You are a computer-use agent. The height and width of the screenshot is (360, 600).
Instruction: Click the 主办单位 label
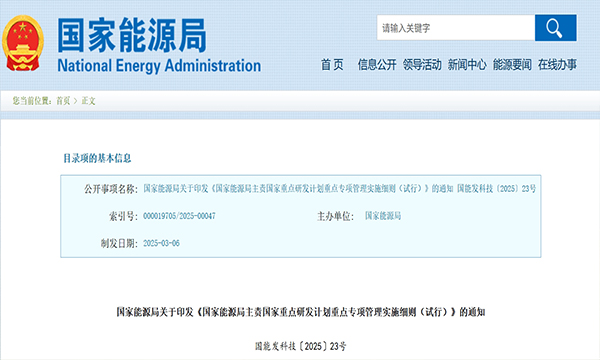[x=336, y=216]
